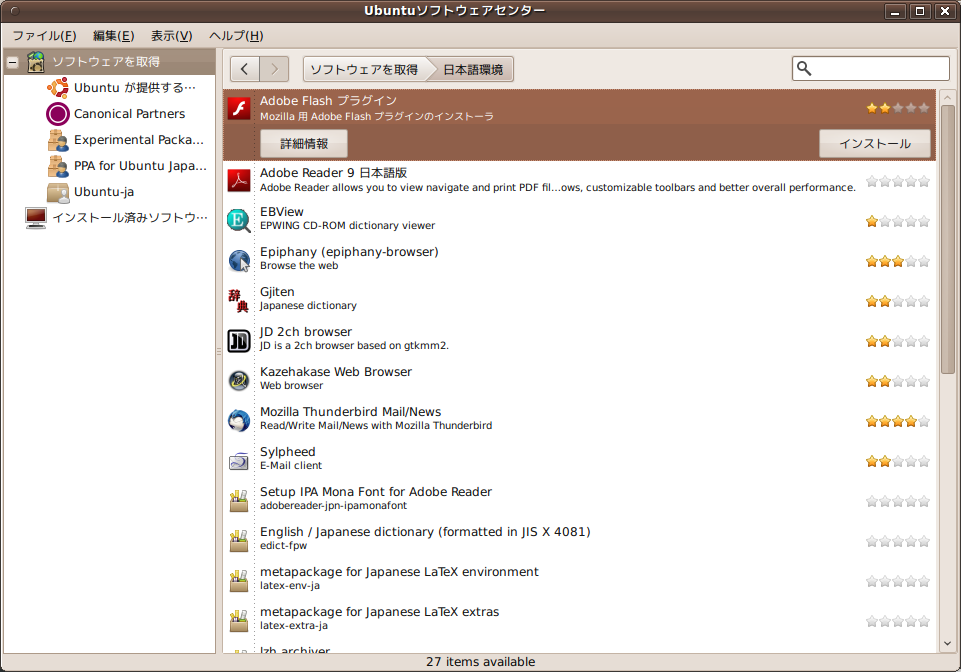This screenshot has width=961, height=672.
Task: Select Setup IPA Mona Font for Adobe Reader
Action: click(x=579, y=501)
